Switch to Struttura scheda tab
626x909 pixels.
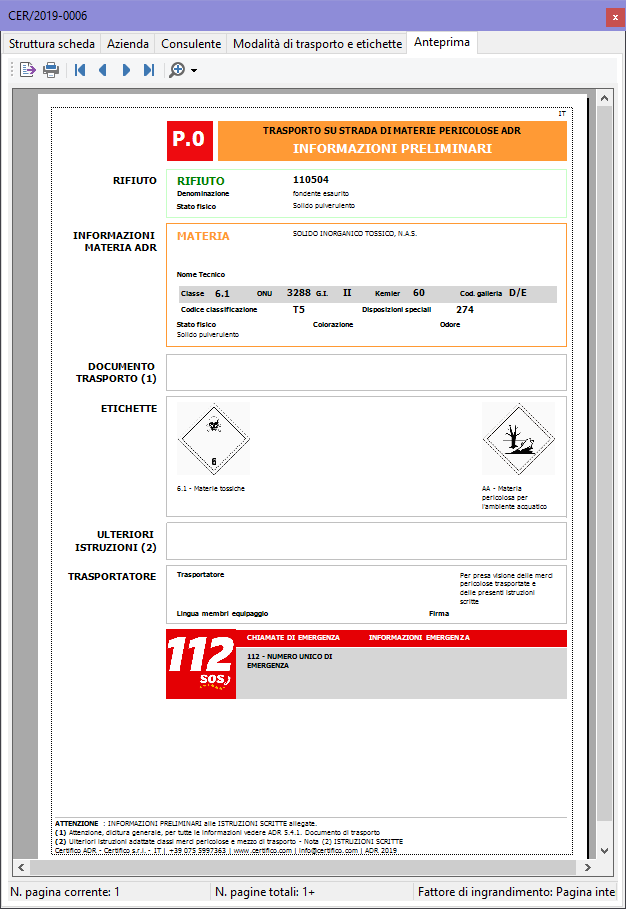click(52, 44)
